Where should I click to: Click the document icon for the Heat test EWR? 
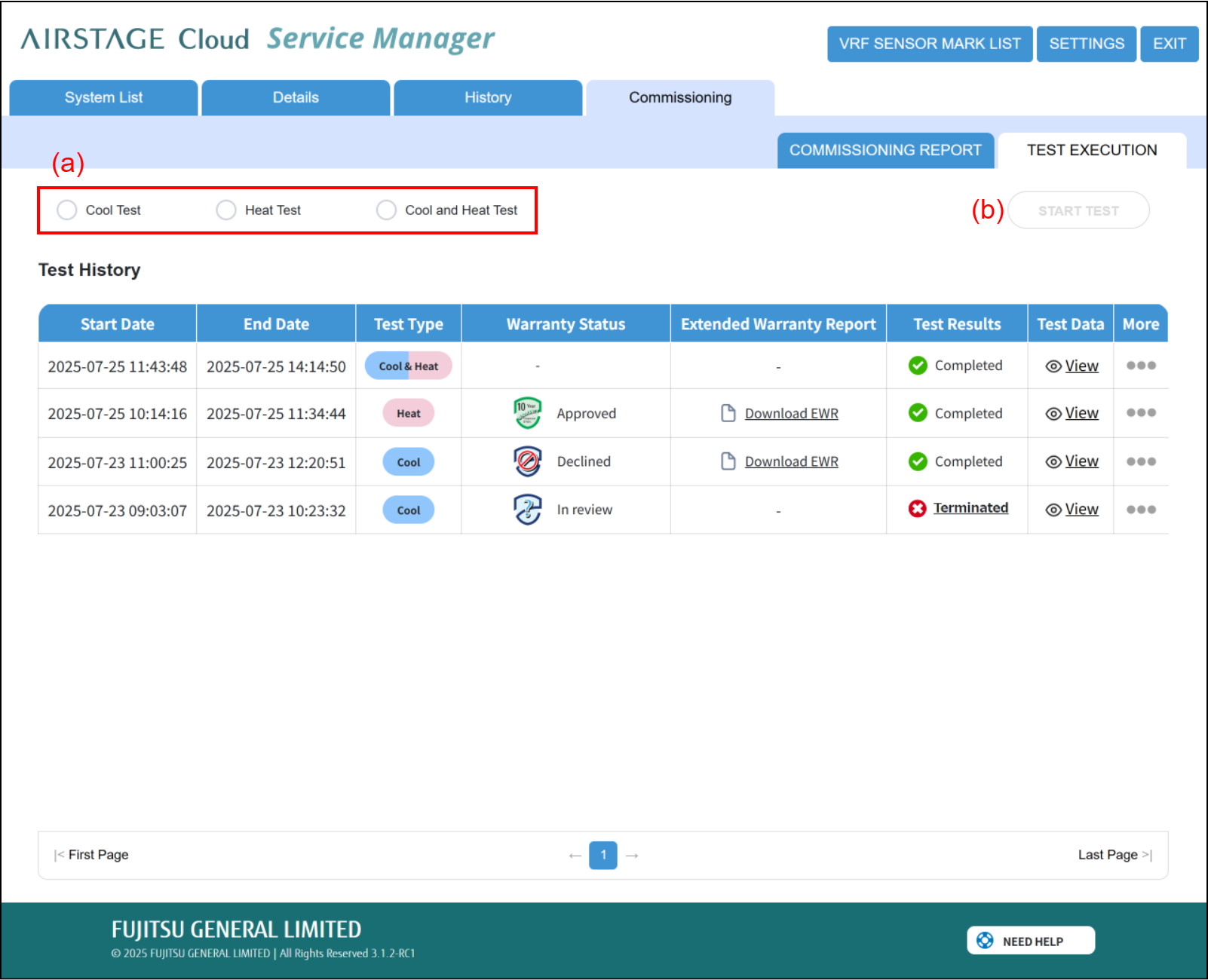[728, 413]
